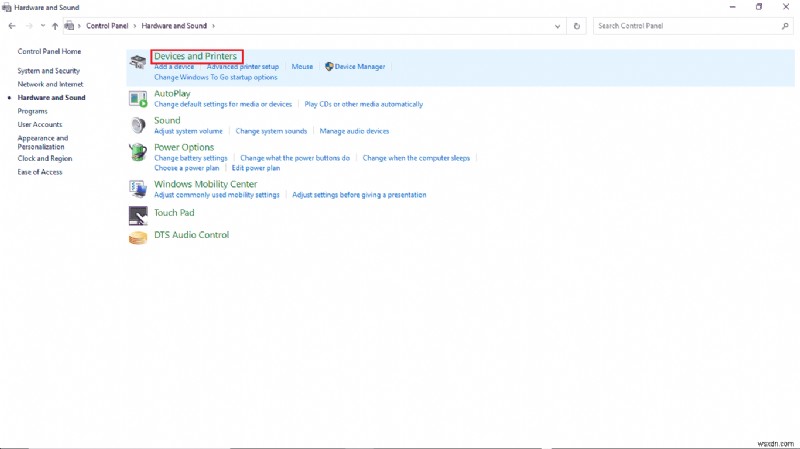Click Change when the computer sleeps

[x=416, y=158]
